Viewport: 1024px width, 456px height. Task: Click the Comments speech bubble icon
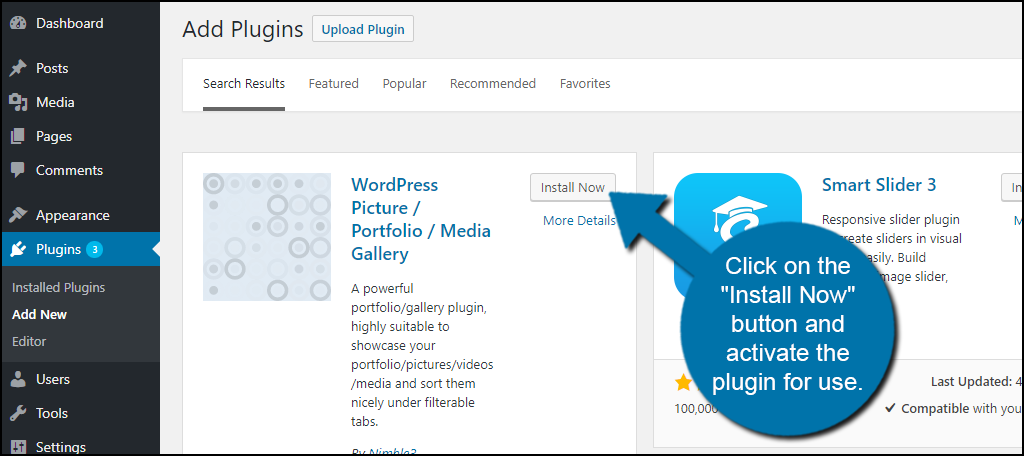(18, 171)
